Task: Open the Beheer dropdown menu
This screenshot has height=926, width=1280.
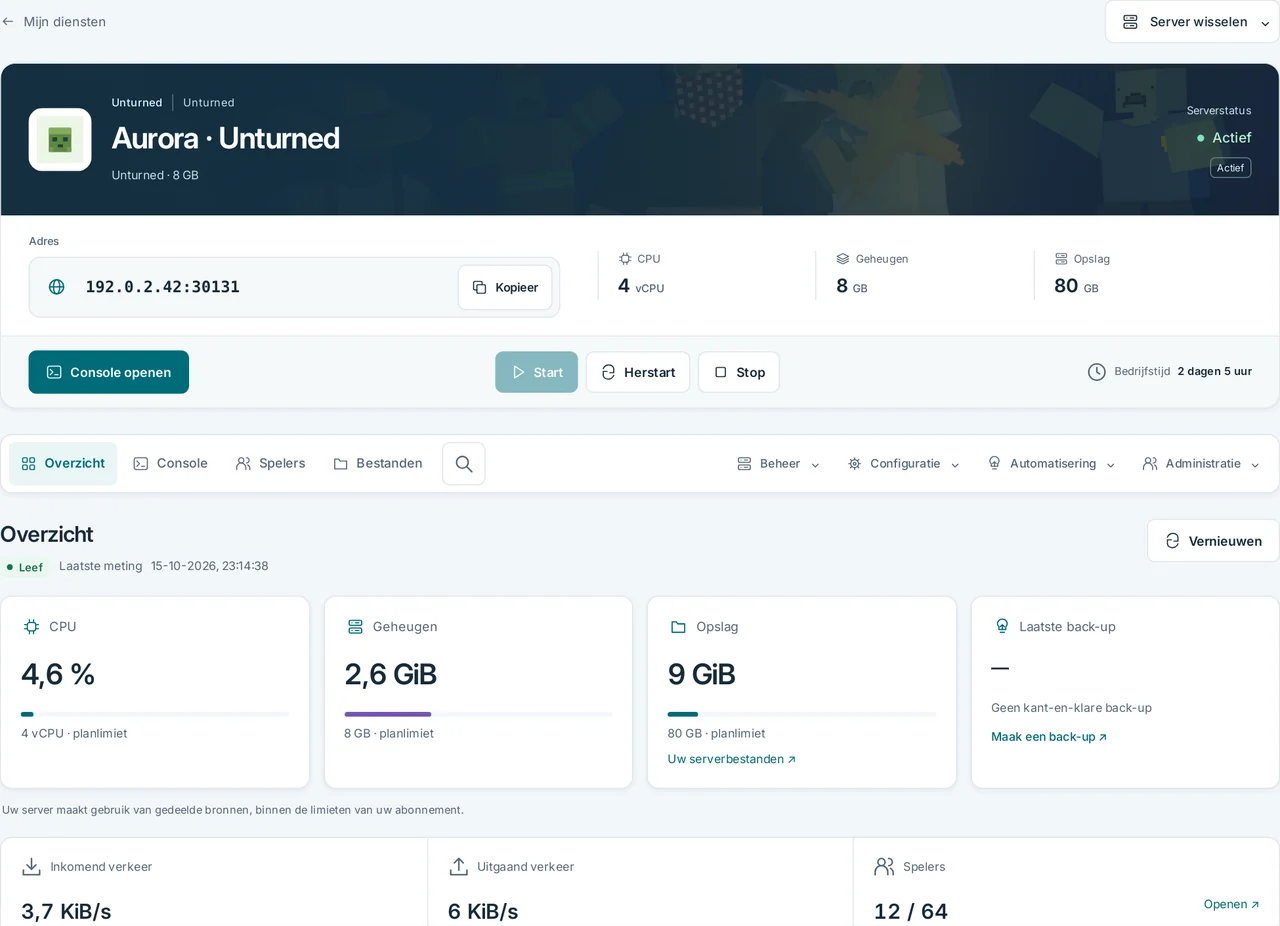Action: (779, 464)
